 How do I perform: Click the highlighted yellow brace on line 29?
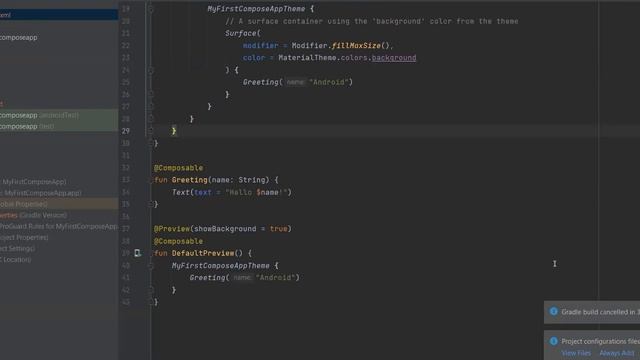point(174,131)
